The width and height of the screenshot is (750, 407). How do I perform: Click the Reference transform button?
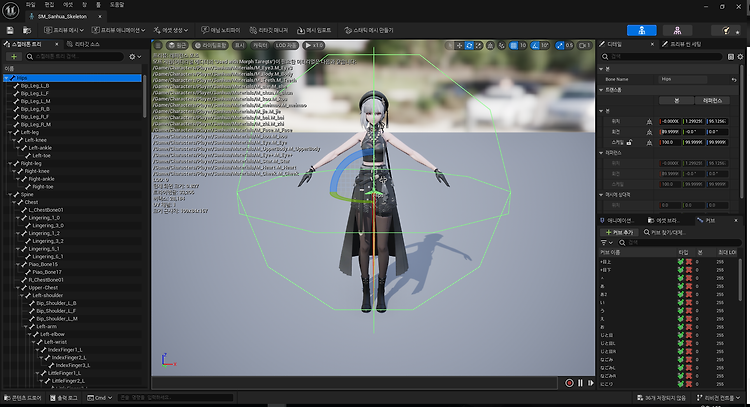[x=712, y=100]
